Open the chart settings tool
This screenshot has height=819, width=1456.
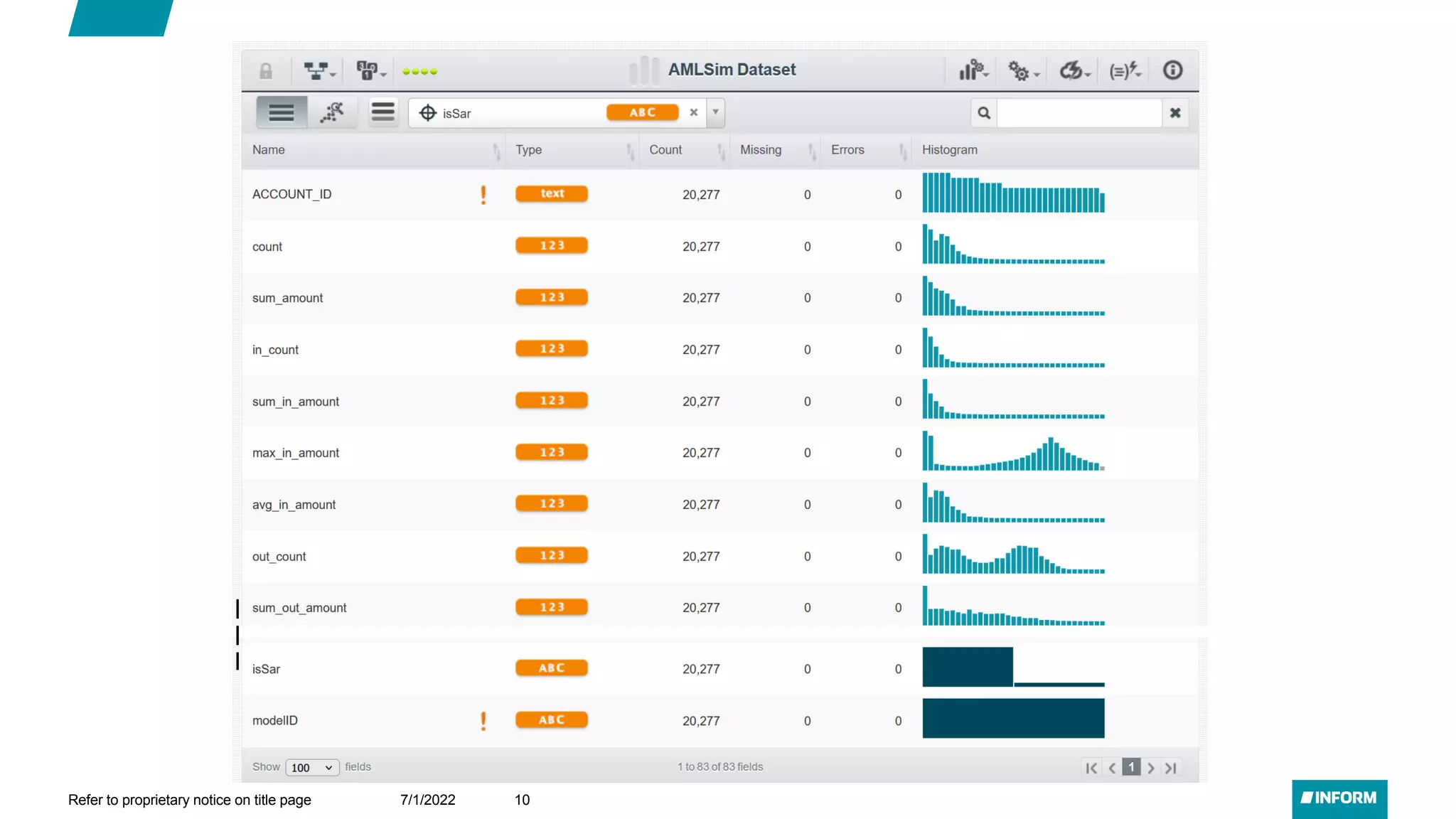(x=973, y=70)
